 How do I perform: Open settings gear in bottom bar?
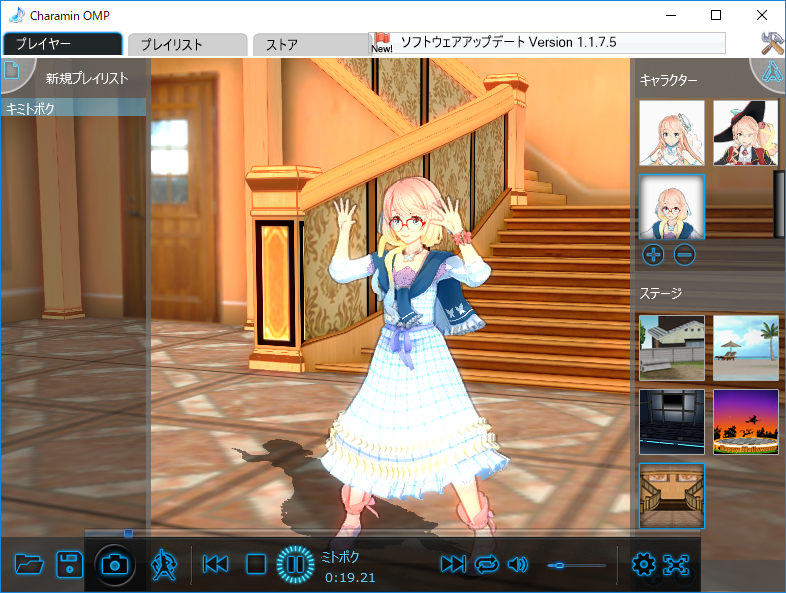coord(643,564)
